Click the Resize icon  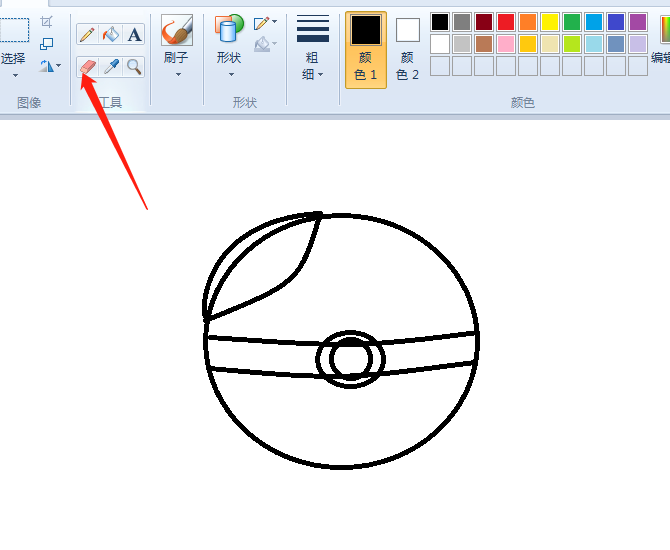point(46,44)
